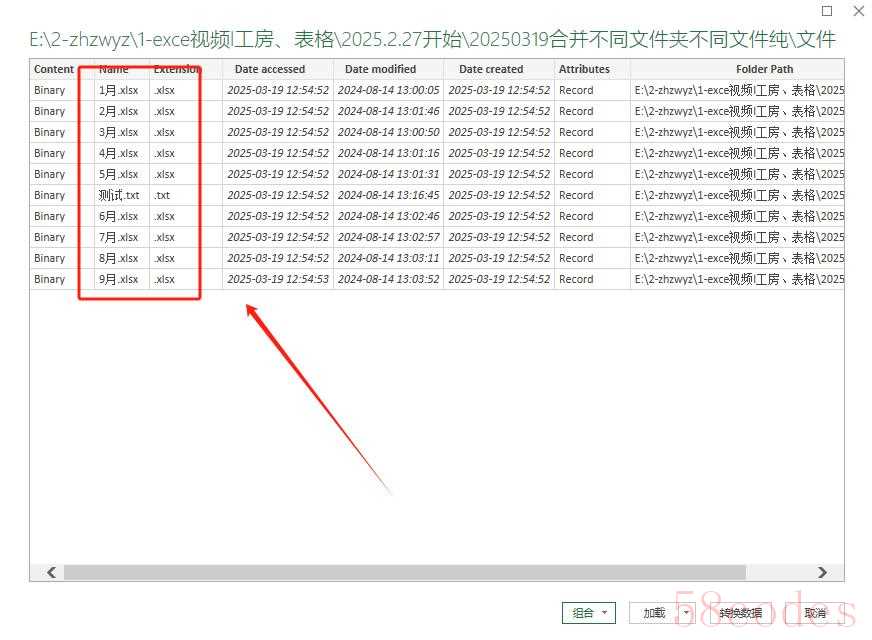Click the 加载 button
Image resolution: width=872 pixels, height=640 pixels.
point(654,613)
